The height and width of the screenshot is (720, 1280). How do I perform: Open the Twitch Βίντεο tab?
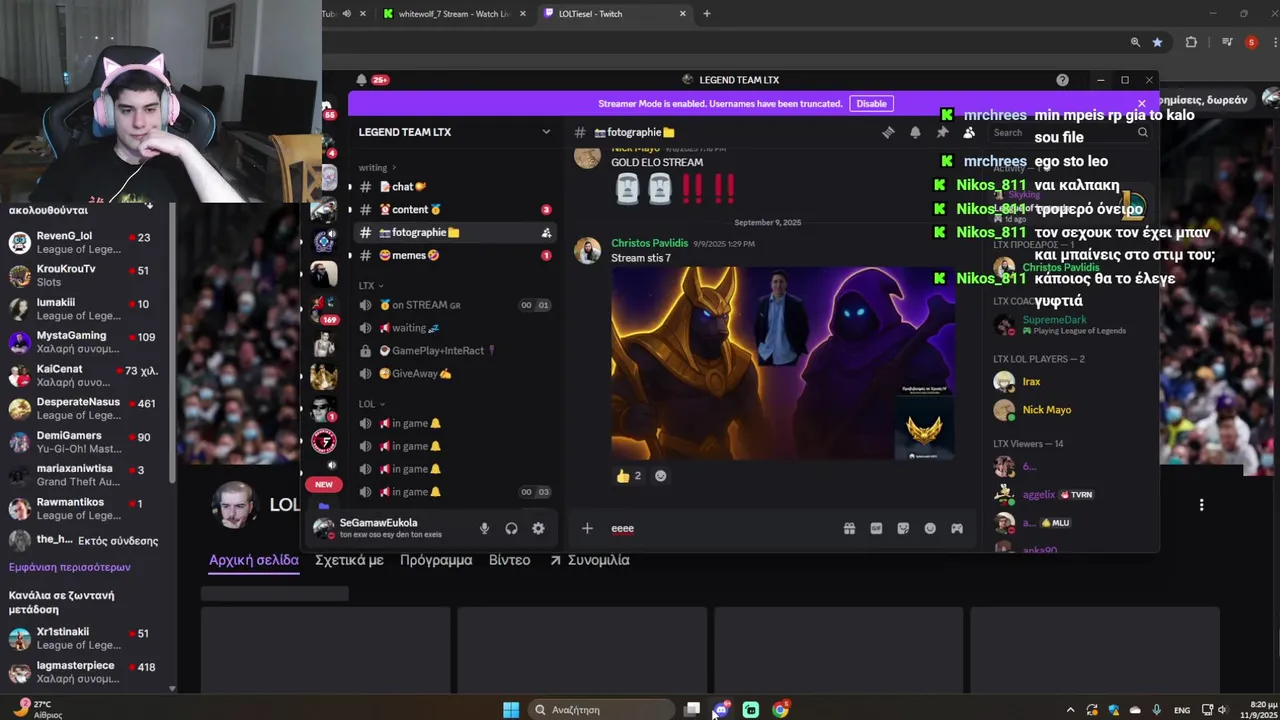509,560
